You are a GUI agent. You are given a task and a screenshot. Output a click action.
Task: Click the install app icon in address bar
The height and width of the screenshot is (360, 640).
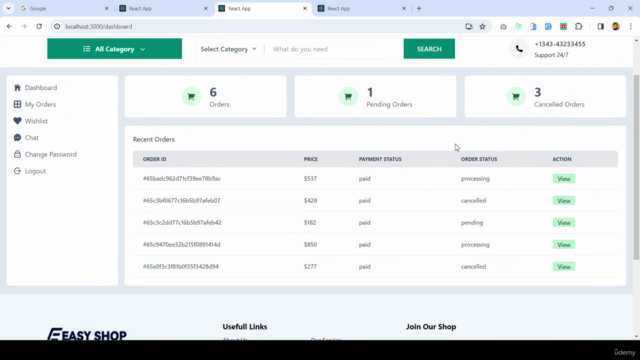pyautogui.click(x=469, y=27)
